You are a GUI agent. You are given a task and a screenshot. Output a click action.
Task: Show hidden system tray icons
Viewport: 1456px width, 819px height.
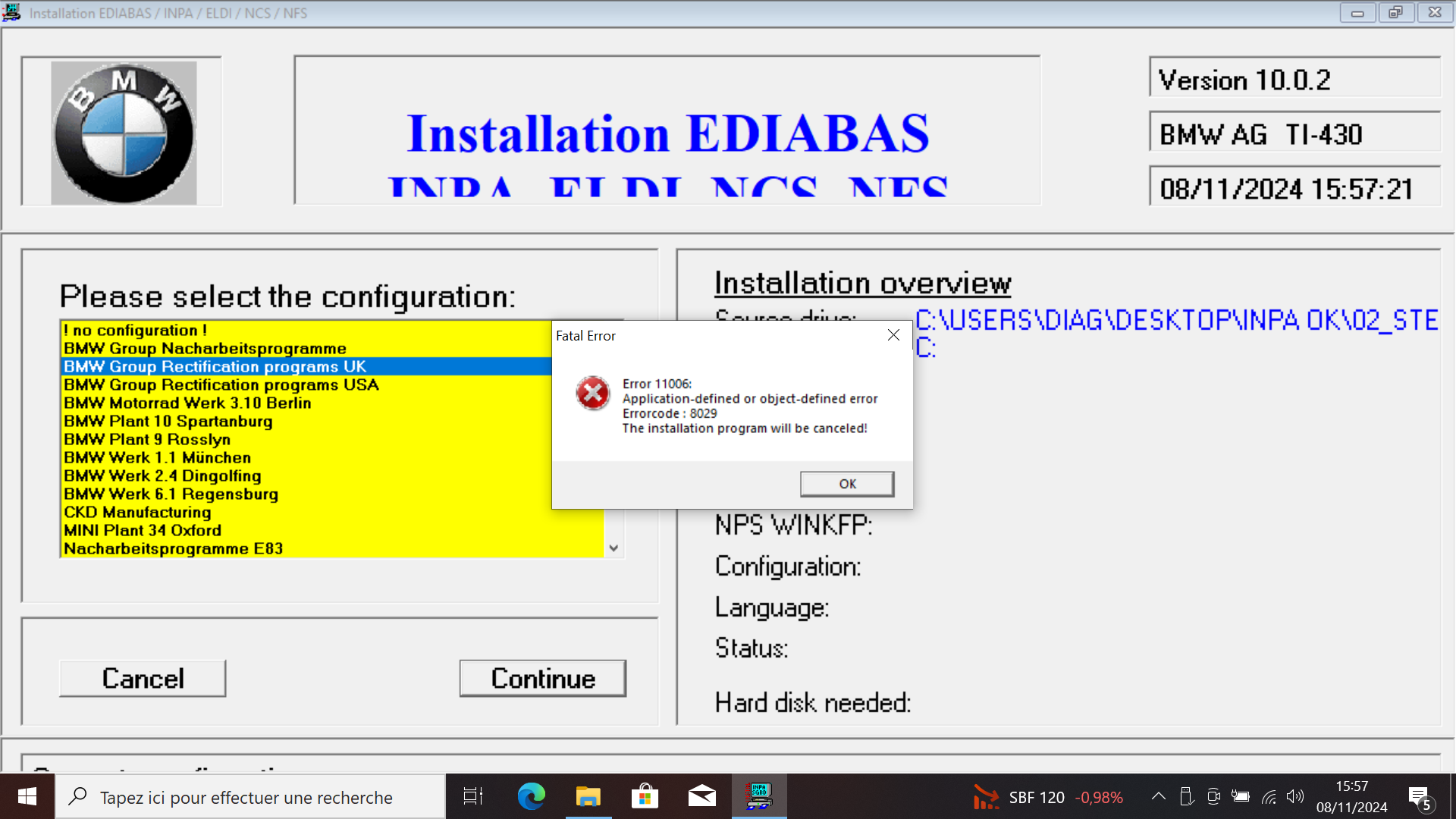point(1158,796)
